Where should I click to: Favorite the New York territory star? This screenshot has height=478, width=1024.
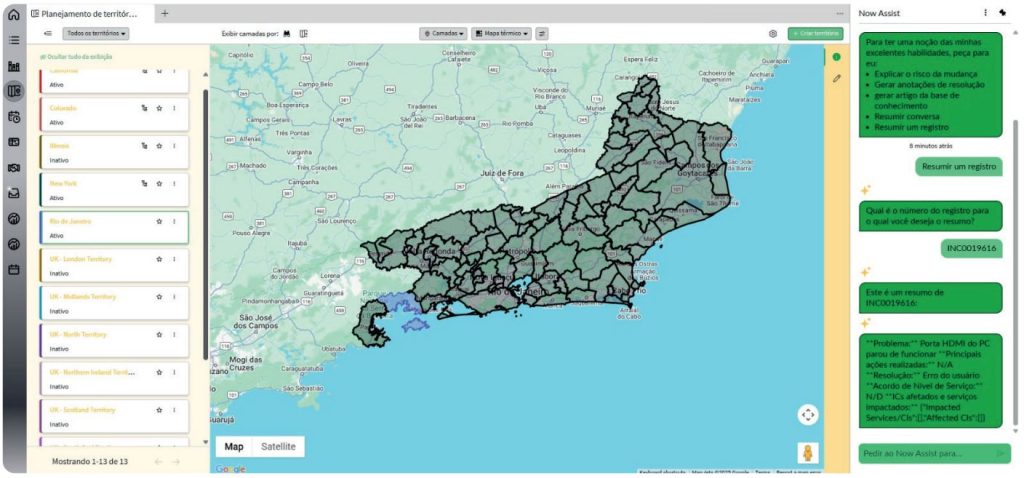(159, 184)
